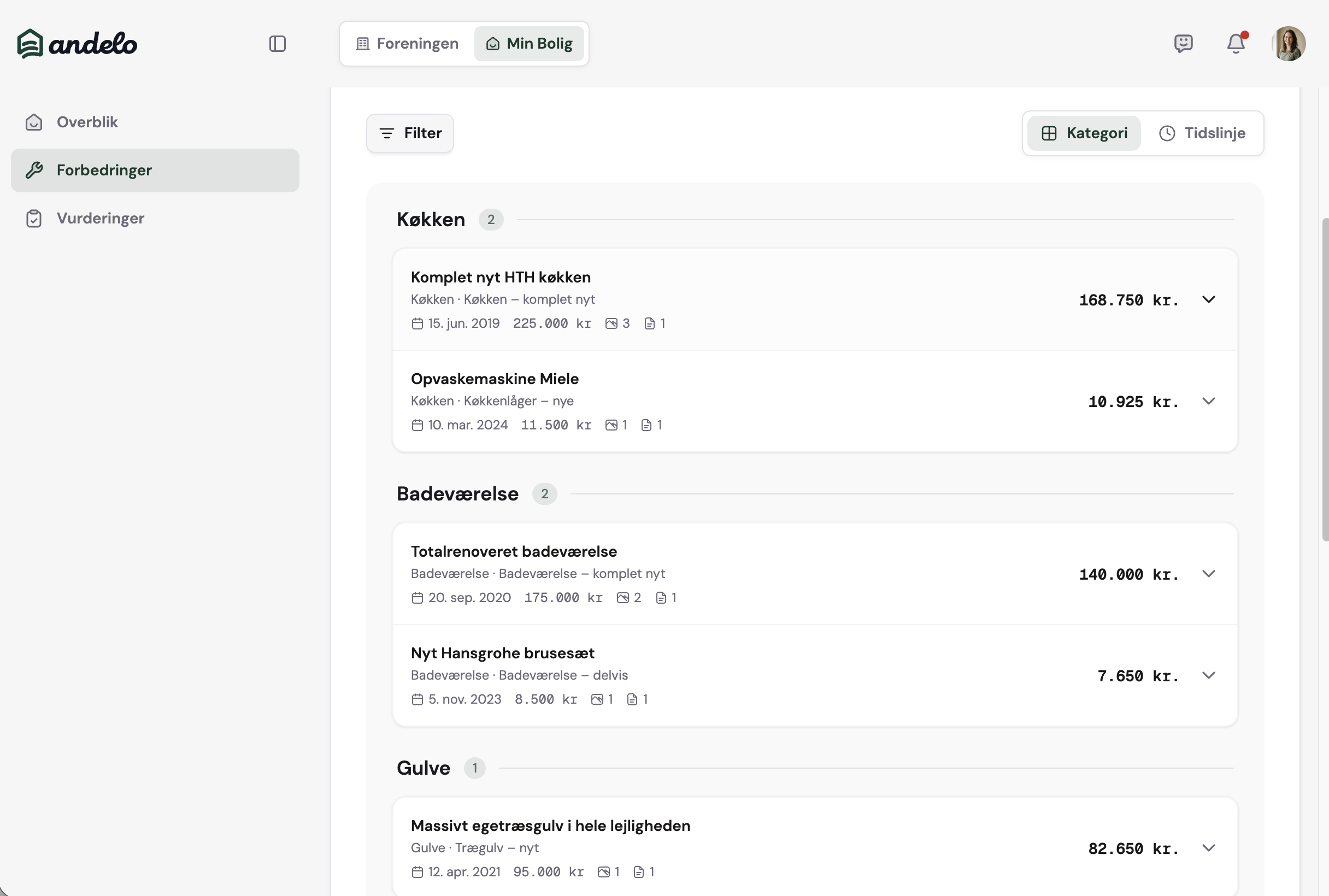Expand Nyt Hansgrohe brusesæt chevron

tap(1208, 675)
